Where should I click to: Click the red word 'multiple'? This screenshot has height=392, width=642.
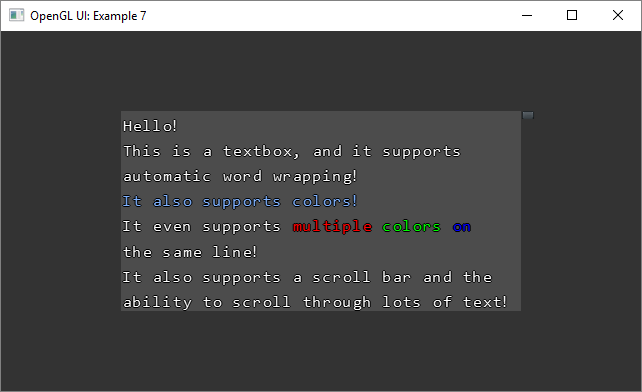[x=332, y=227]
